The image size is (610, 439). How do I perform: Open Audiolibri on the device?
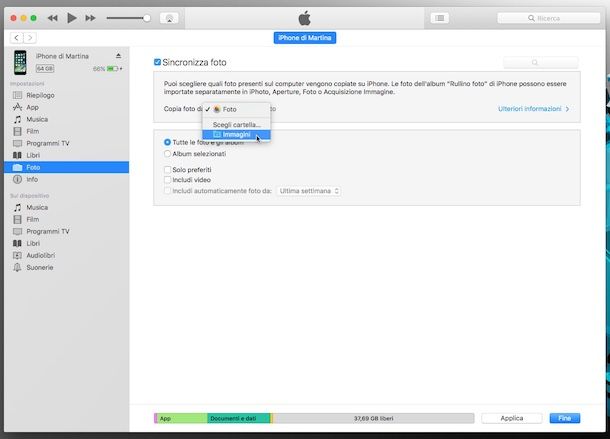(67, 255)
